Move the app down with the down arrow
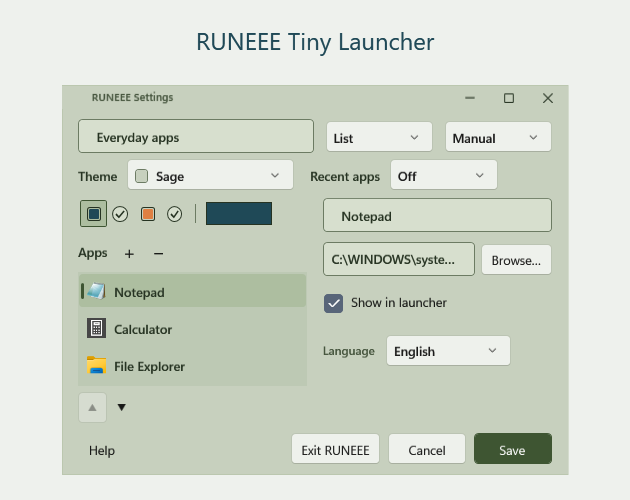Viewport: 630px width, 500px height. (121, 408)
